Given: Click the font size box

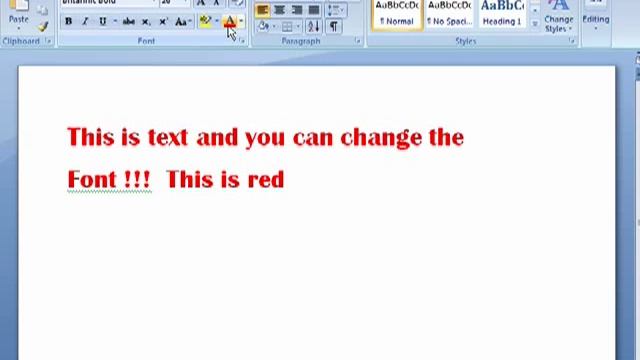Looking at the screenshot, I should pos(175,2).
